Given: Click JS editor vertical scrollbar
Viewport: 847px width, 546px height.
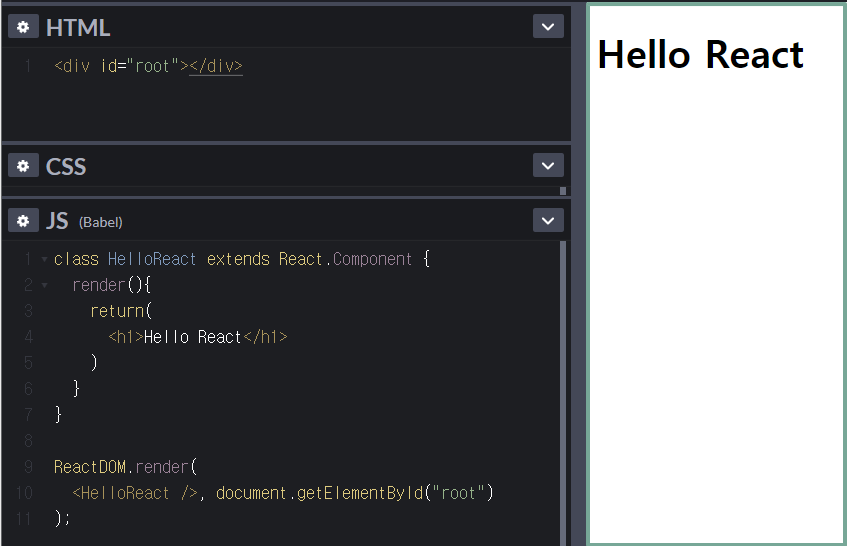Looking at the screenshot, I should click(x=563, y=393).
